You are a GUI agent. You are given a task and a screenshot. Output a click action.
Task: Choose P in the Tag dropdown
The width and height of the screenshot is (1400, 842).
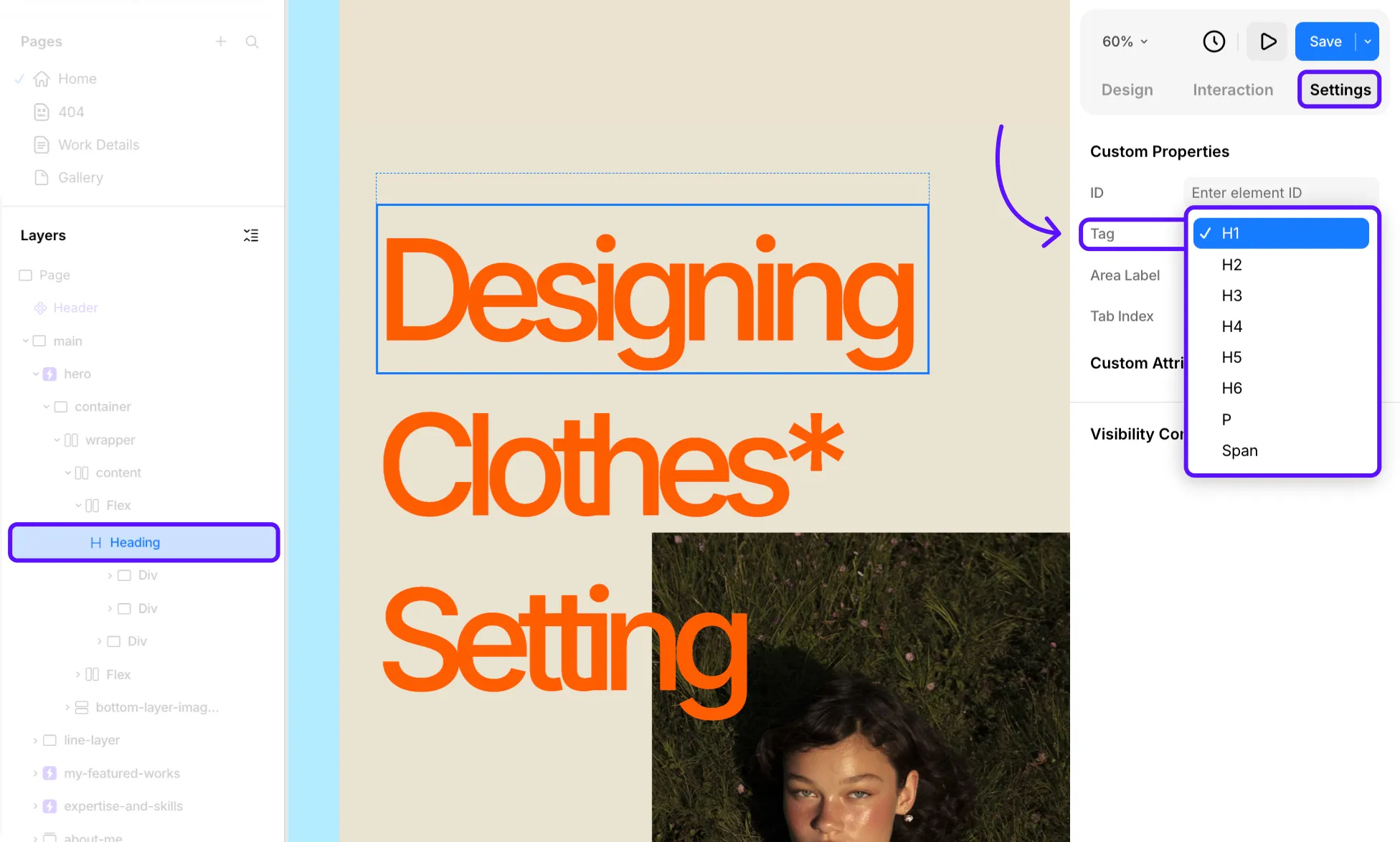tap(1281, 420)
